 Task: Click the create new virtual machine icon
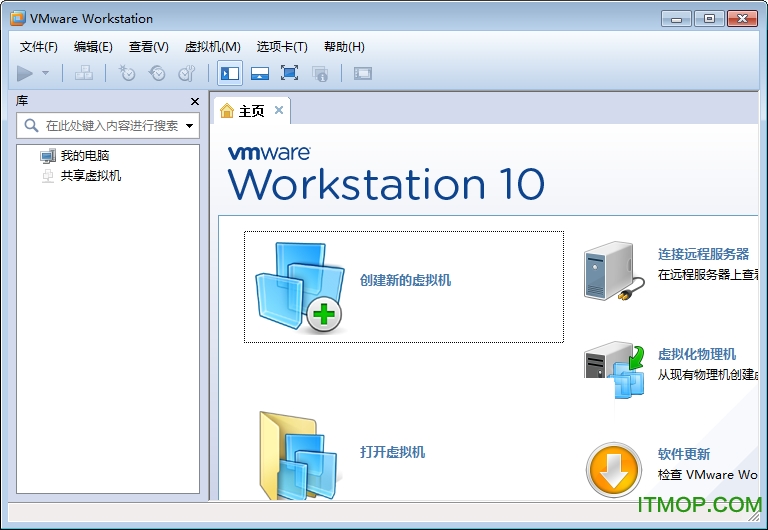tap(299, 287)
